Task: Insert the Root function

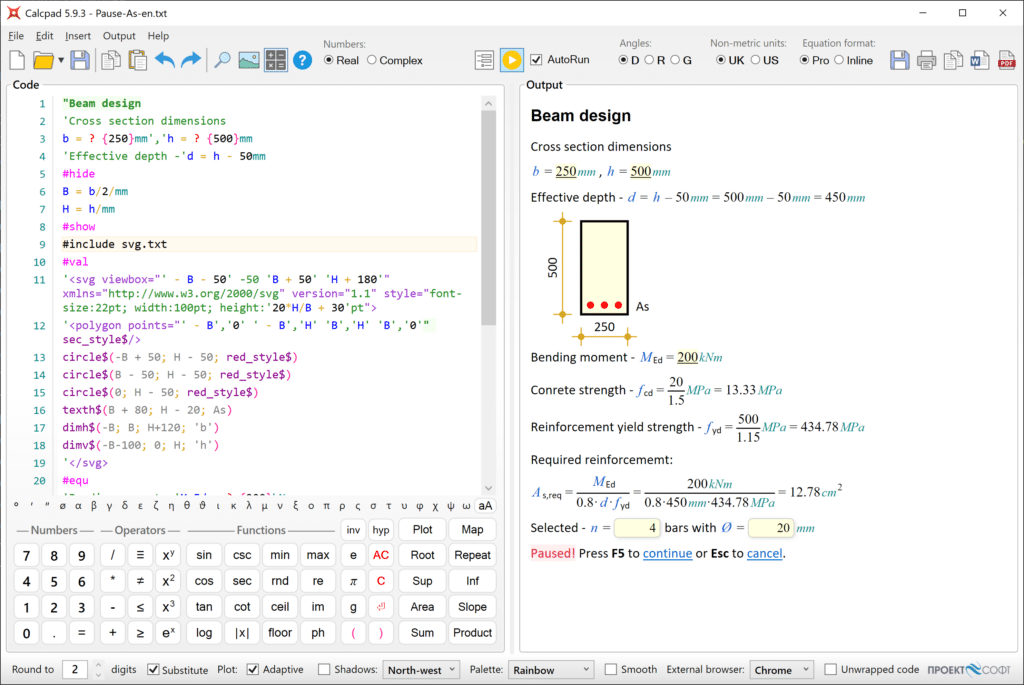Action: [x=422, y=555]
